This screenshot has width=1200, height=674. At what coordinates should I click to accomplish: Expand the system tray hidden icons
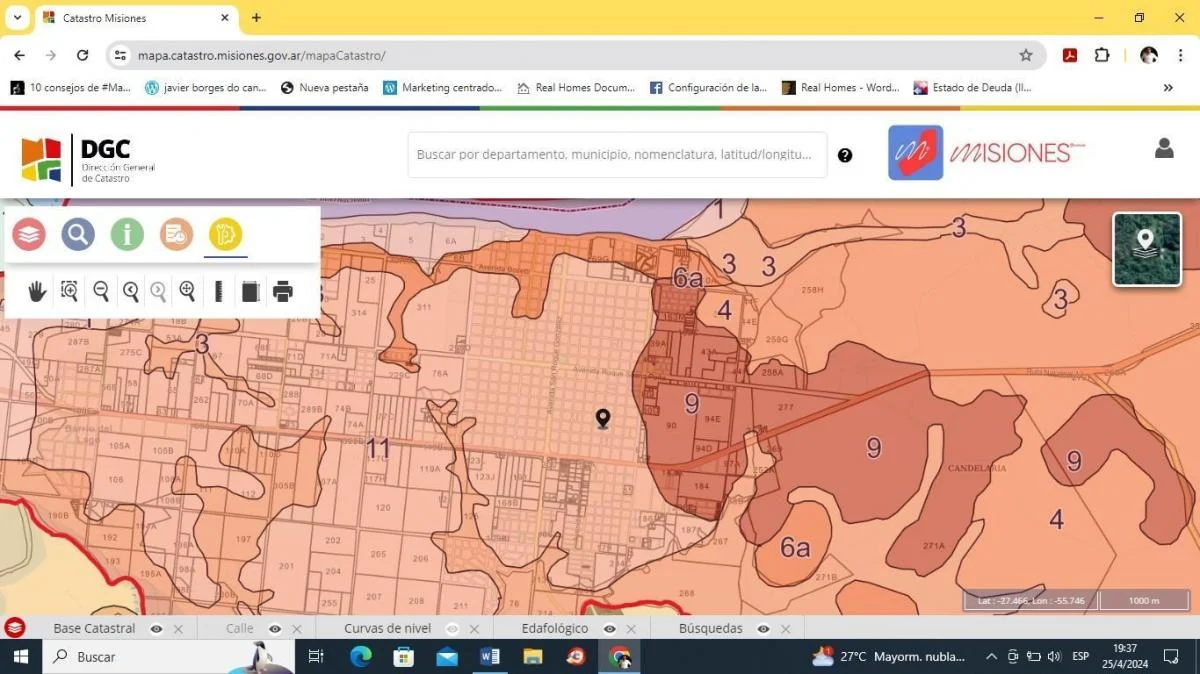tap(991, 657)
